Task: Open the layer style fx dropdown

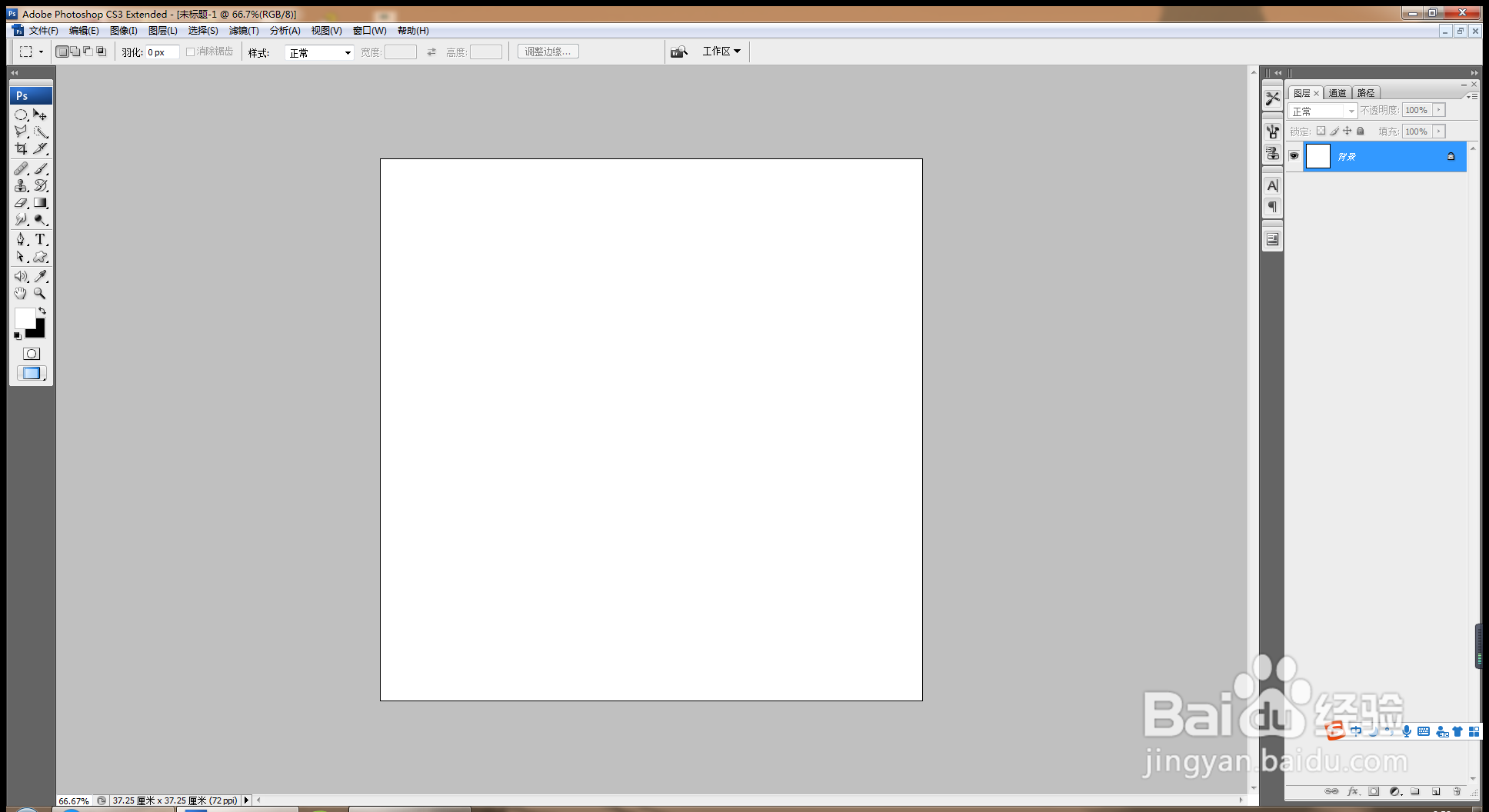Action: [1353, 791]
